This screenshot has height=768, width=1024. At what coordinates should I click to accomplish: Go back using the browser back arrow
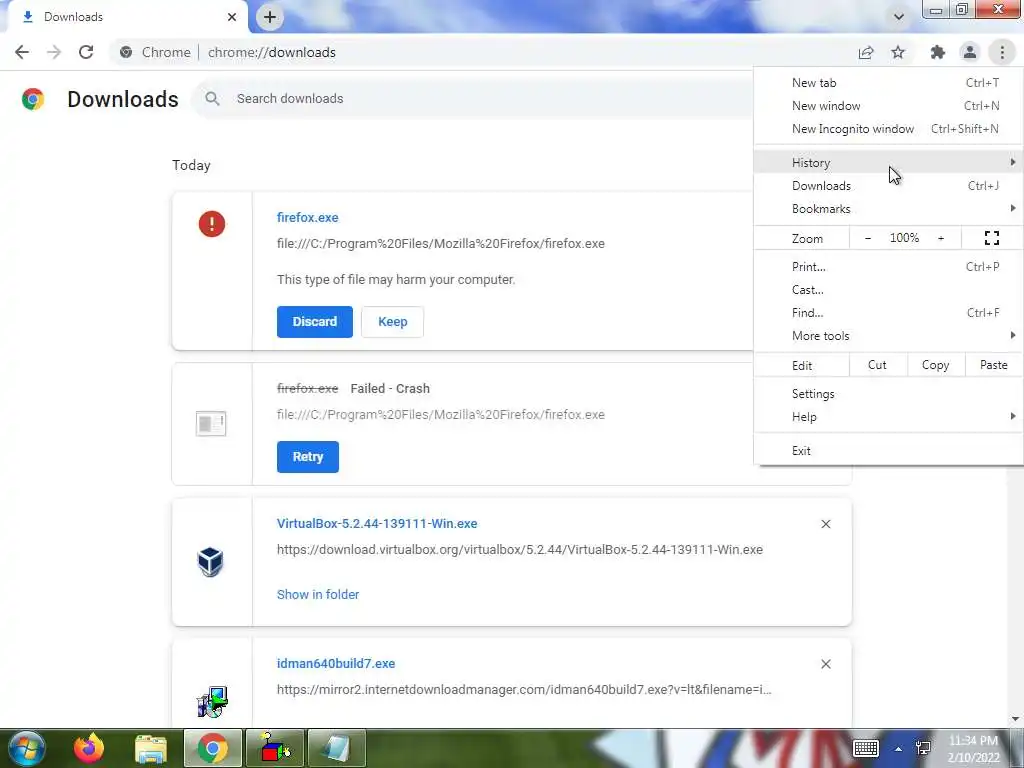tap(22, 52)
